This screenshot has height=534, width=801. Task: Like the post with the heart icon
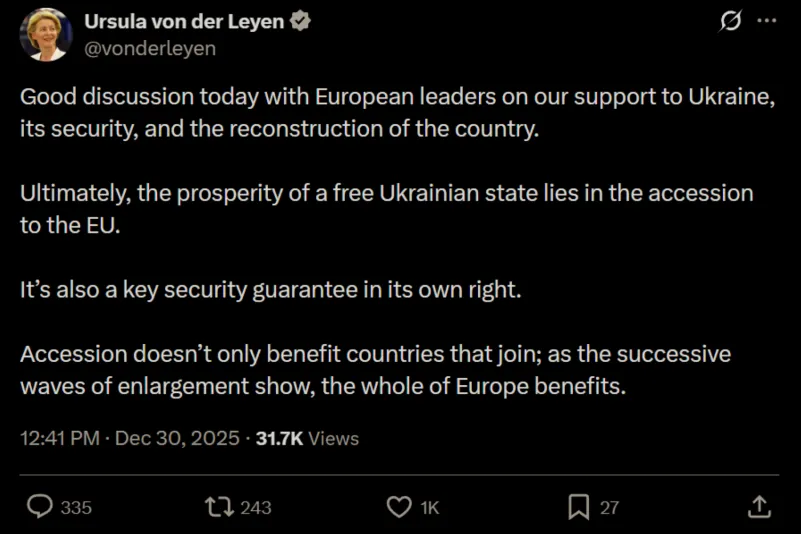399,507
